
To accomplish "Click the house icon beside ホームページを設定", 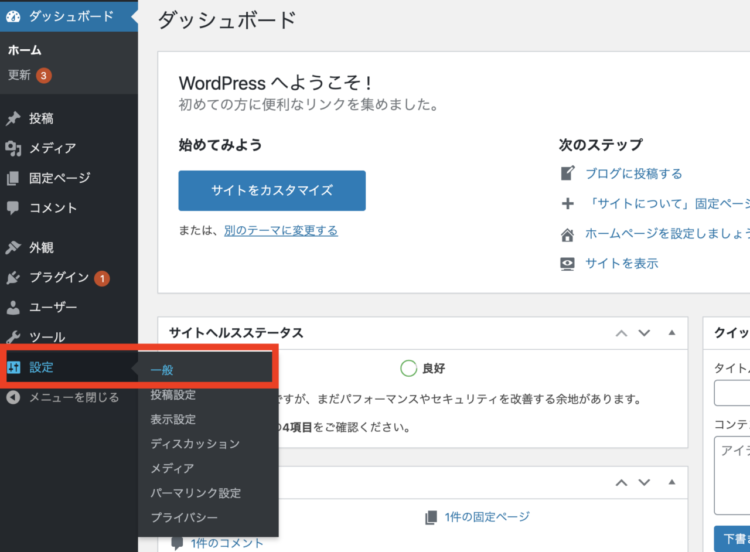I will pyautogui.click(x=568, y=234).
